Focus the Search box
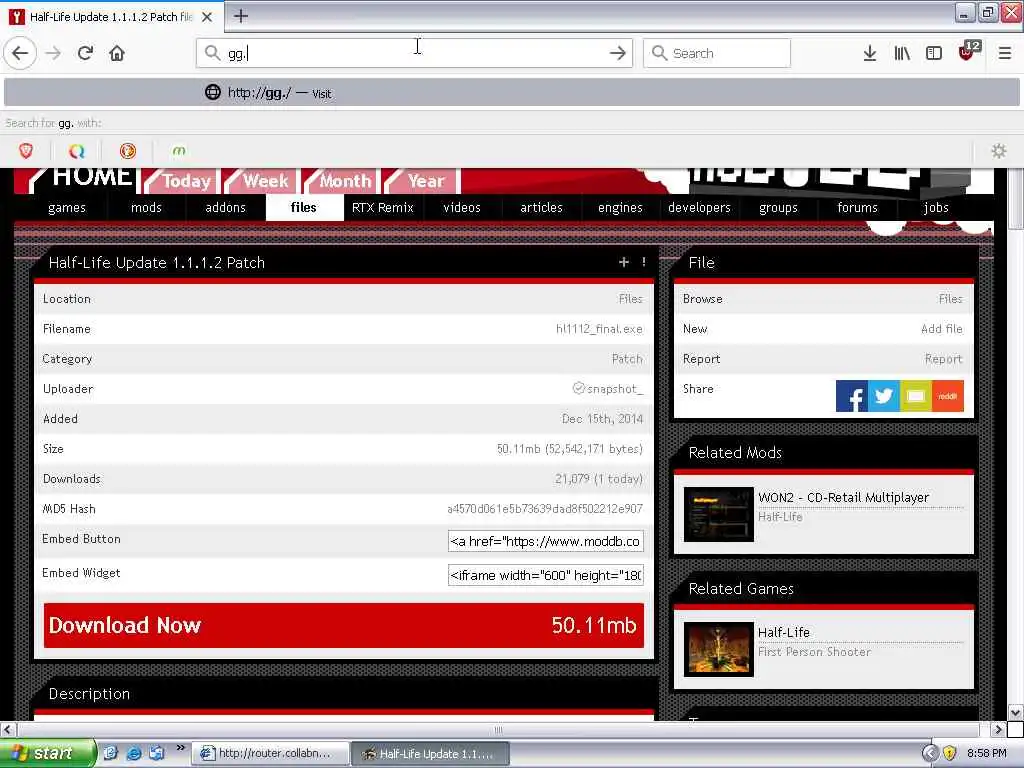 [716, 53]
